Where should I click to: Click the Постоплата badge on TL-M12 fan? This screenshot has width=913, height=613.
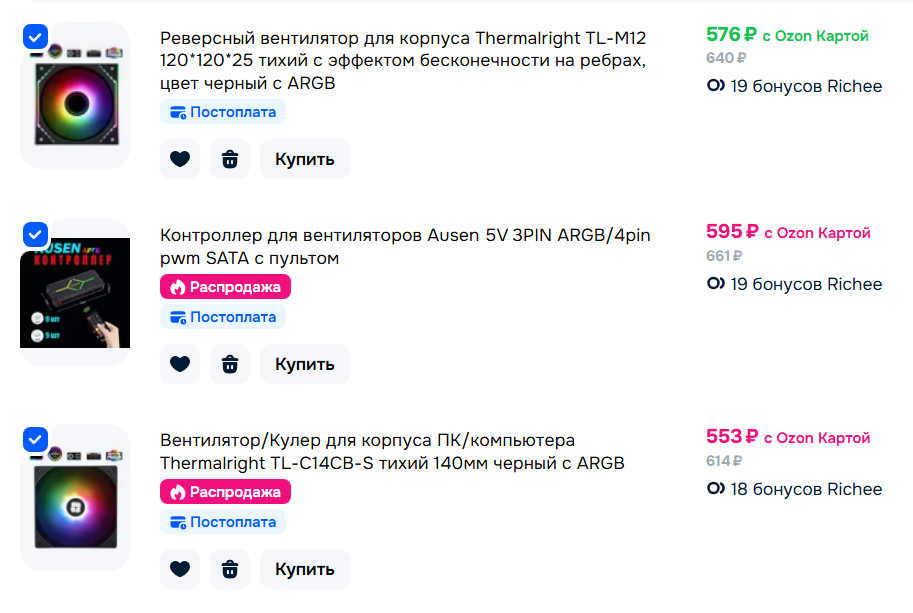[223, 112]
